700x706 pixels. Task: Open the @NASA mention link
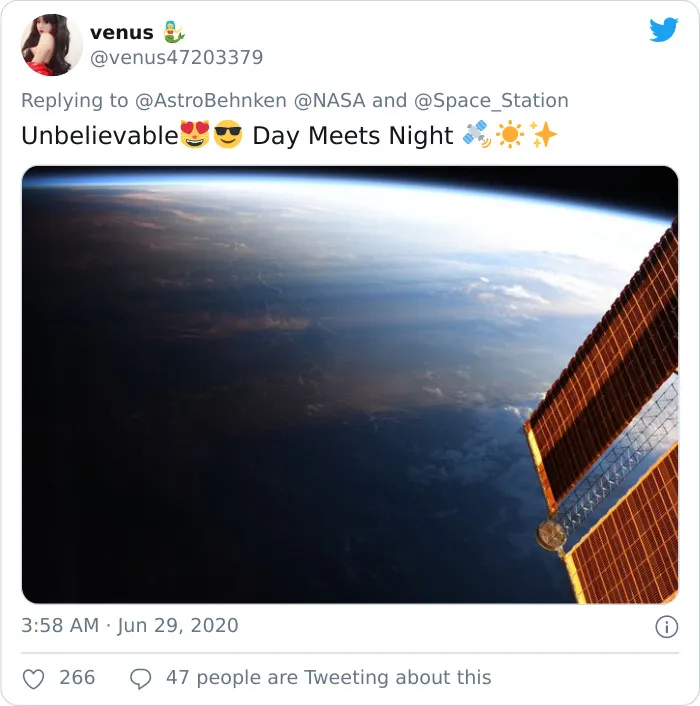330,100
